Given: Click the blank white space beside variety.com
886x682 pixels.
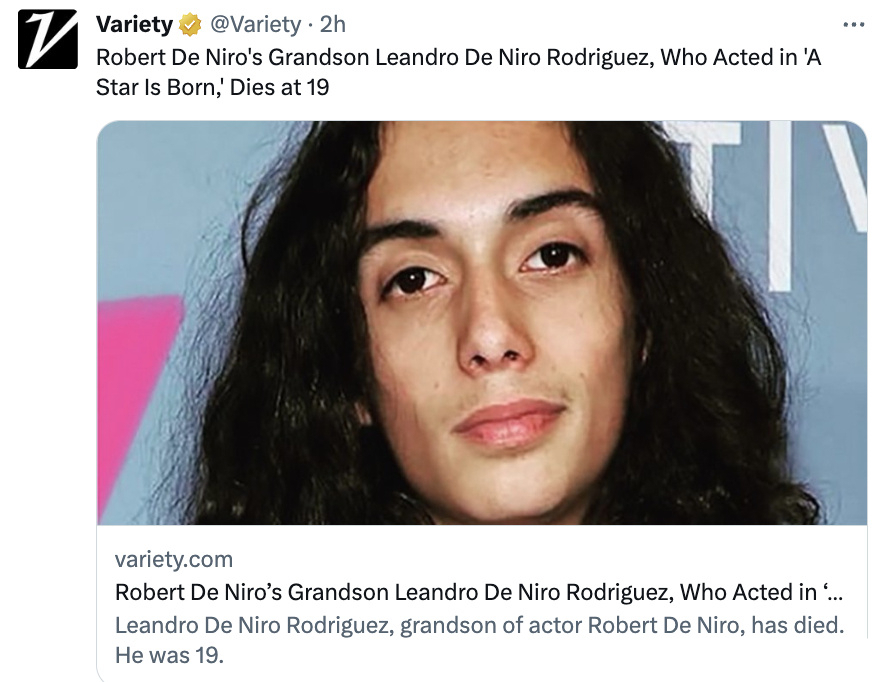Looking at the screenshot, I should [550, 559].
